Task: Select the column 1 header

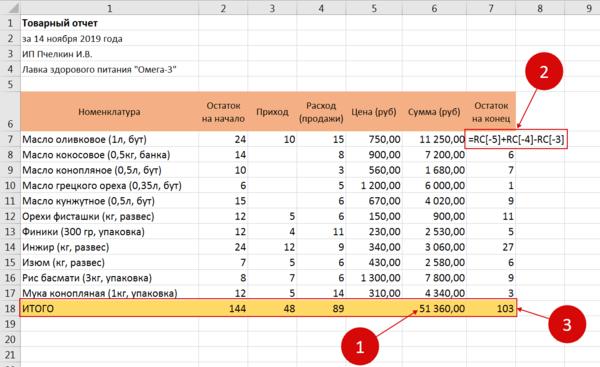Action: [x=109, y=8]
